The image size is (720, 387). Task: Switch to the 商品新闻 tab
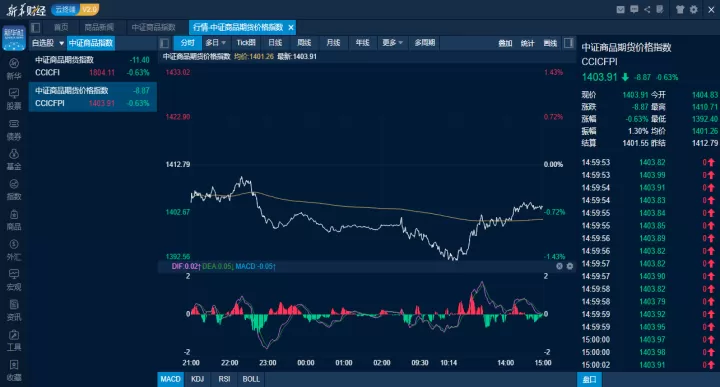tap(99, 28)
